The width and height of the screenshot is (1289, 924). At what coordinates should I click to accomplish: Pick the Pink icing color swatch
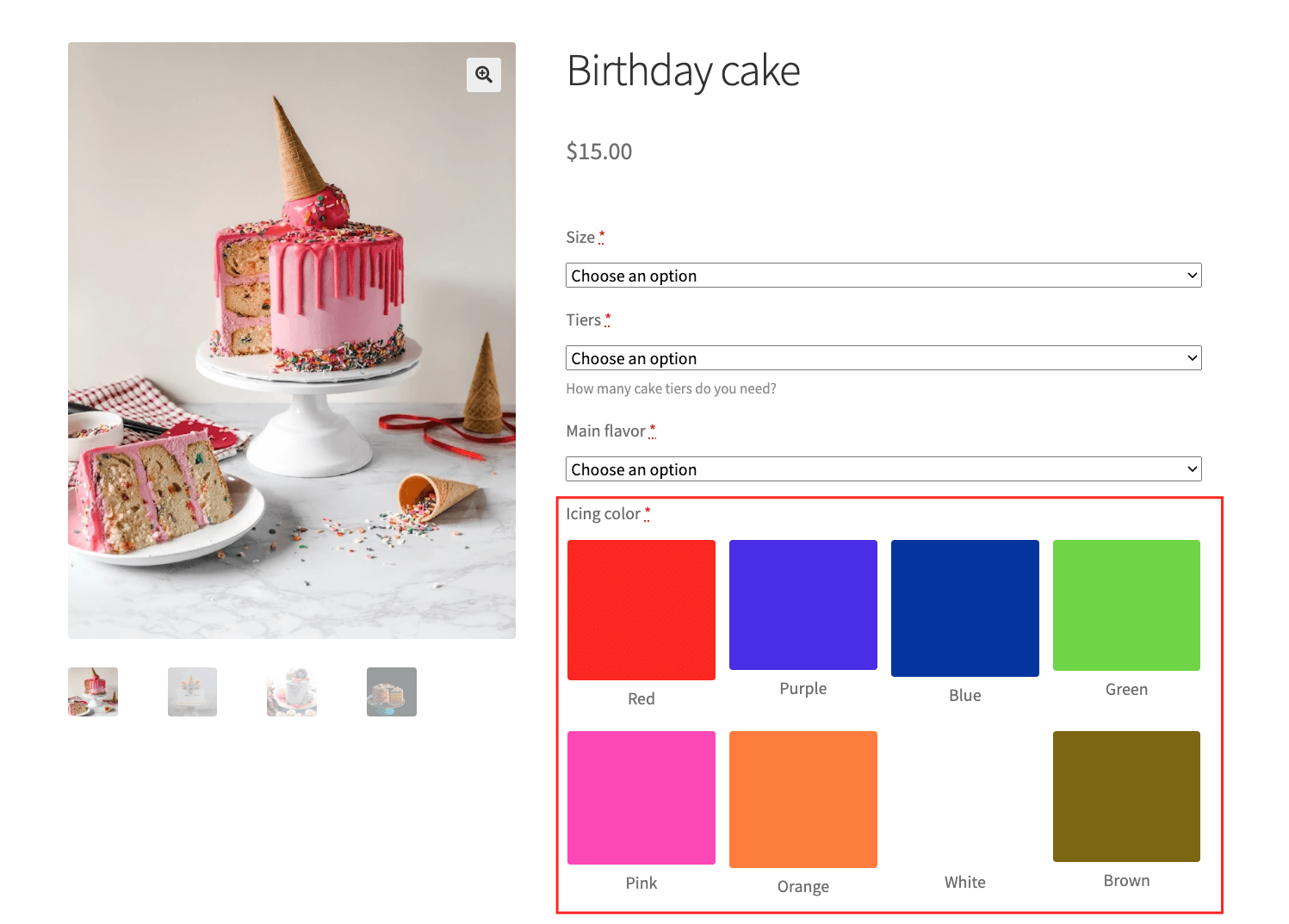click(641, 797)
